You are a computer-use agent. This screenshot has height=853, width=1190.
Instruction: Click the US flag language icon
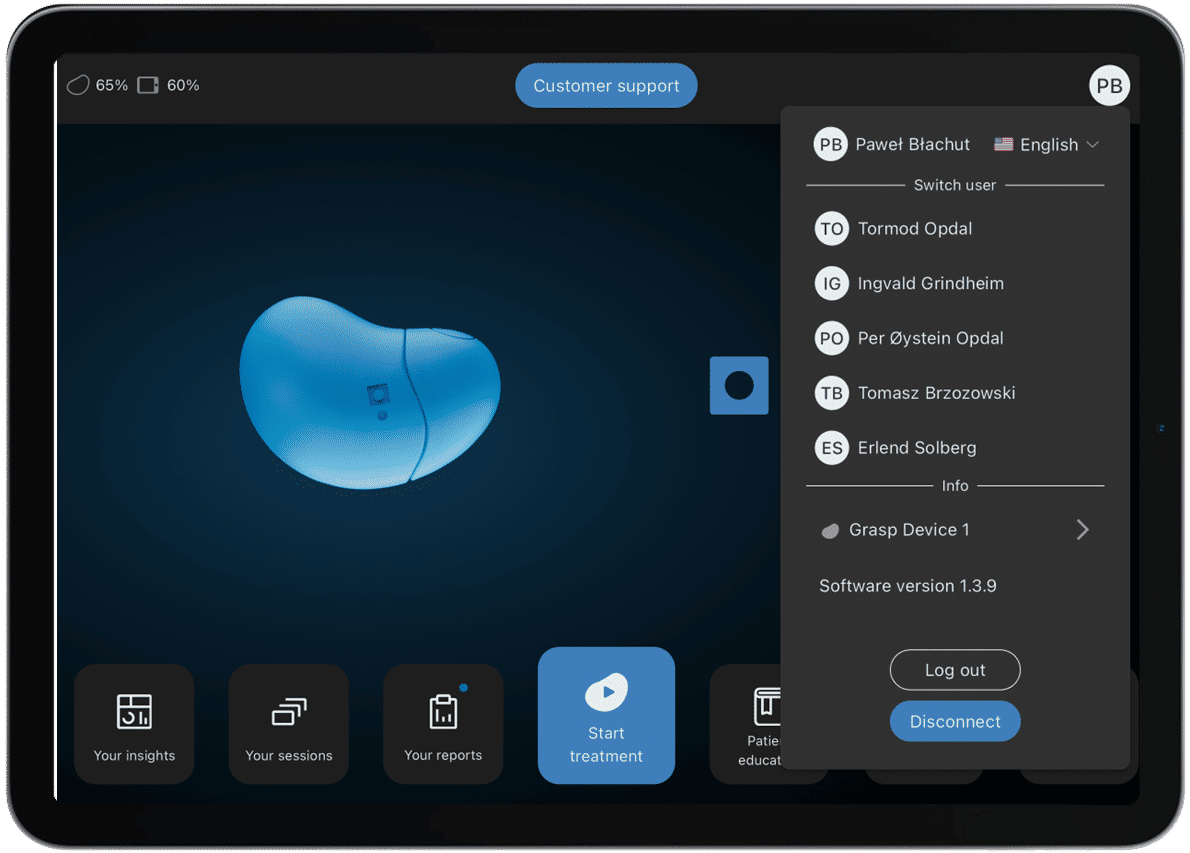coord(1003,144)
